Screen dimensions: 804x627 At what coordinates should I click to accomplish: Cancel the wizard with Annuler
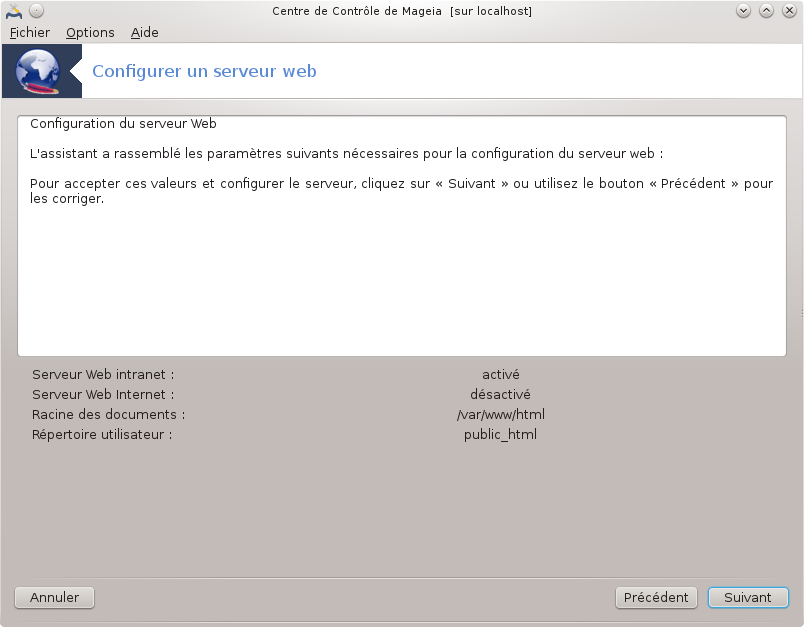tap(54, 597)
